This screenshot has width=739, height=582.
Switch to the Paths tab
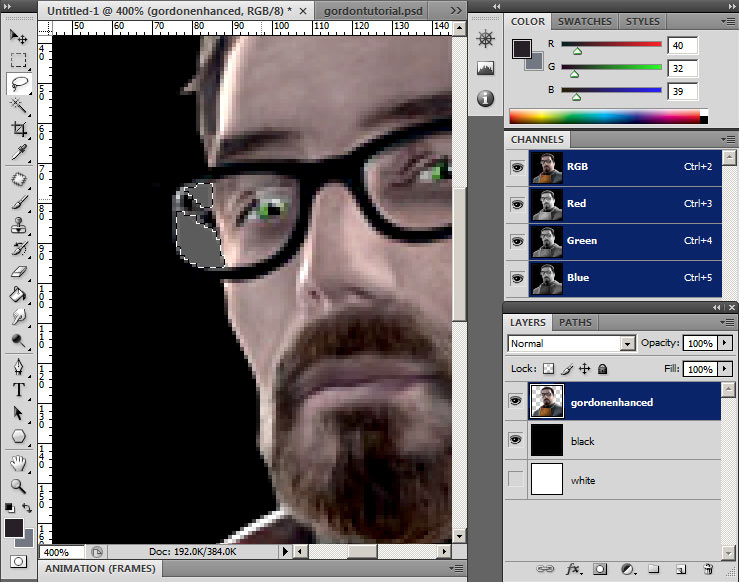575,323
